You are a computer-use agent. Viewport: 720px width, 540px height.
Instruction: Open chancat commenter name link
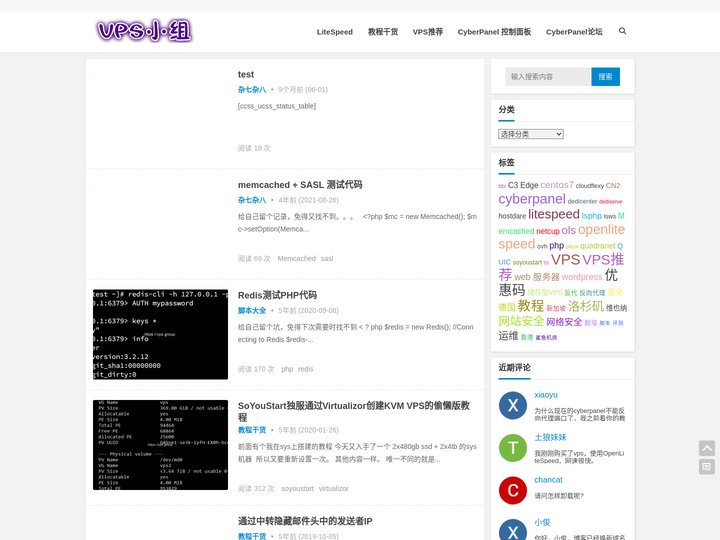click(548, 479)
